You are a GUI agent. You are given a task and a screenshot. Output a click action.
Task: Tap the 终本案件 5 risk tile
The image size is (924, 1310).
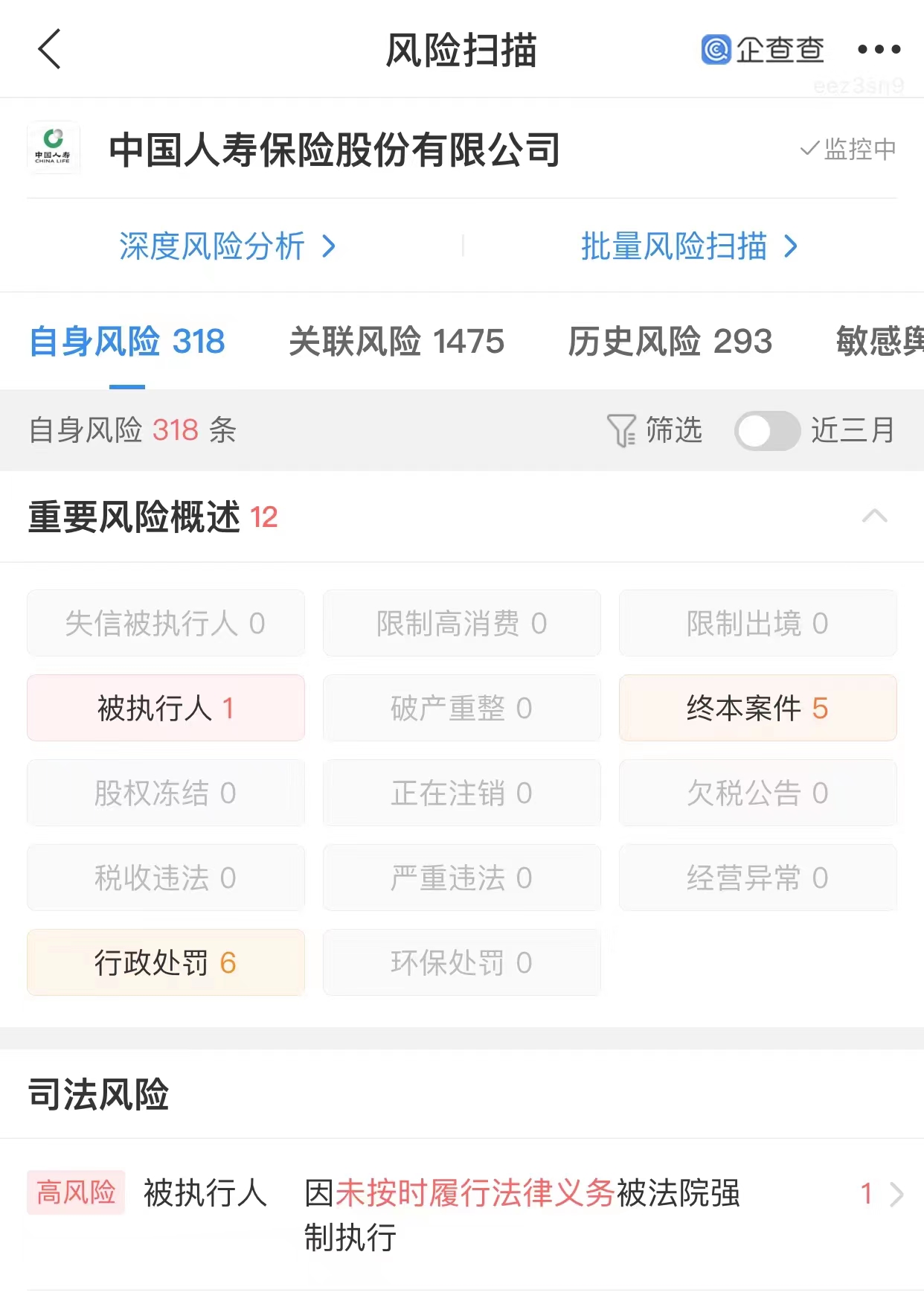click(758, 708)
